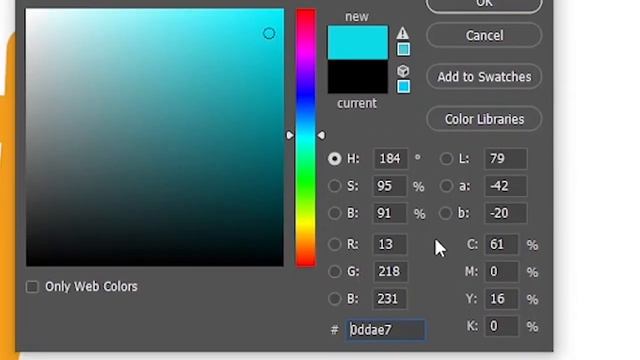The height and width of the screenshot is (360, 640).
Task: Click the vertical rainbow hue strip
Action: (306, 138)
